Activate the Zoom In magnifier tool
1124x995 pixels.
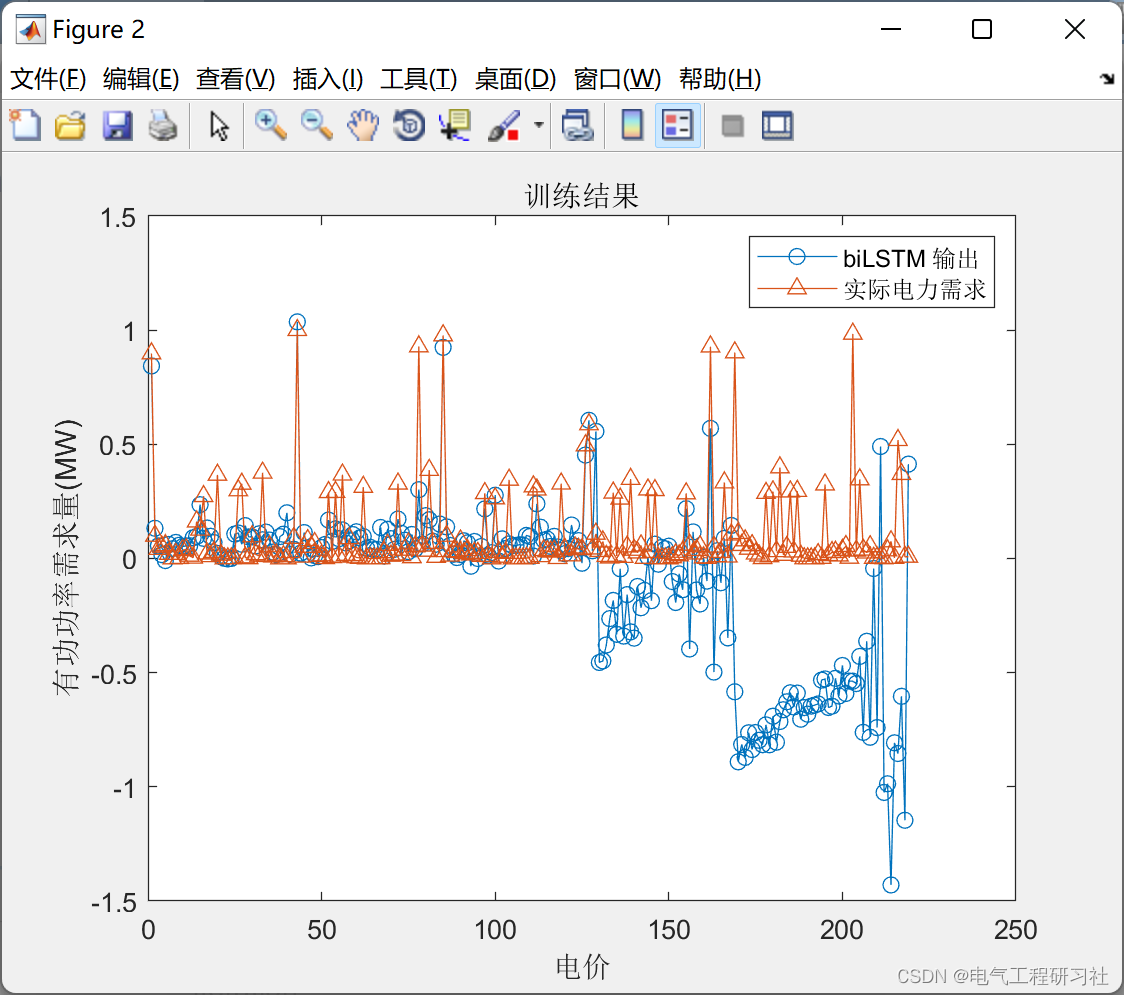(270, 125)
